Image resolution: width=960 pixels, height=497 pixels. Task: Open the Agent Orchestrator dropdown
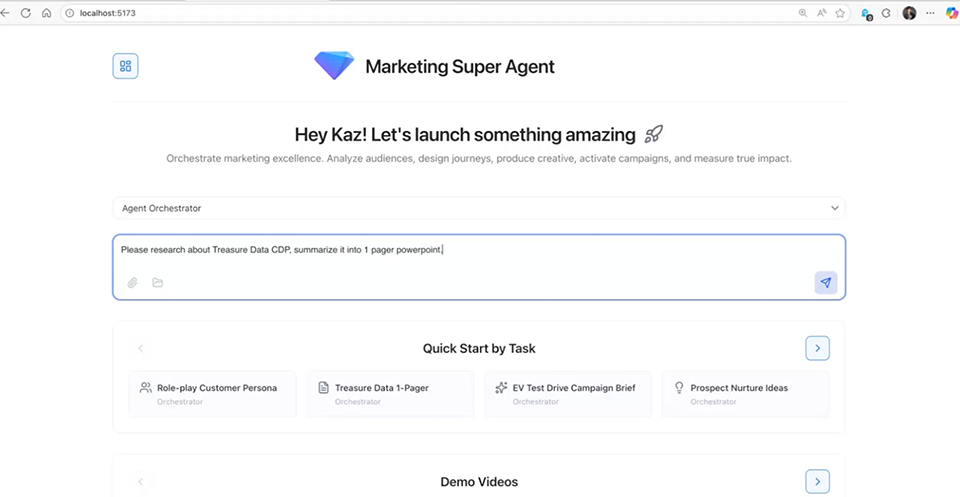[x=478, y=208]
